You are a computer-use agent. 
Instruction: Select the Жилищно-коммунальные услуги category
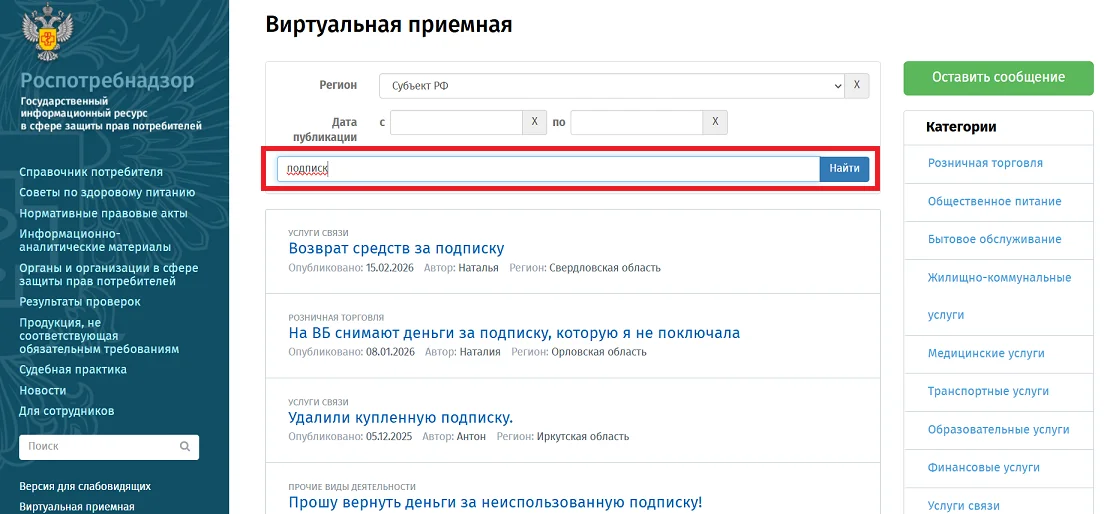click(x=999, y=297)
